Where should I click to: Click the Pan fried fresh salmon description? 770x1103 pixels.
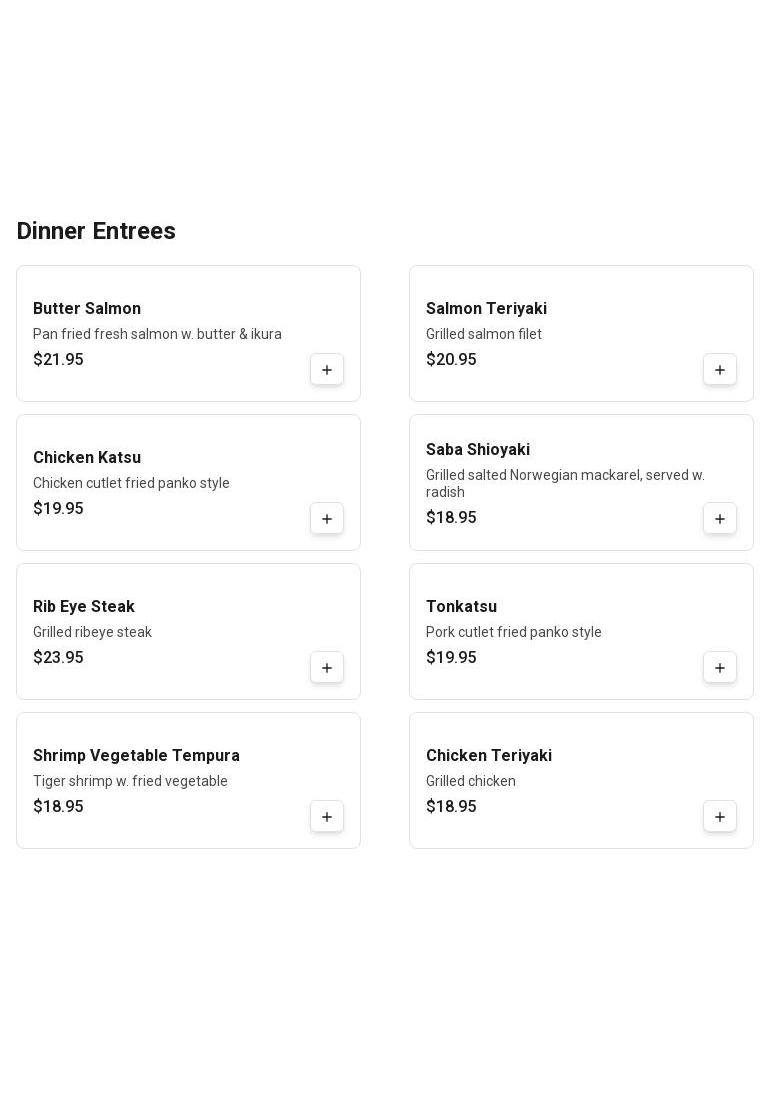point(157,334)
